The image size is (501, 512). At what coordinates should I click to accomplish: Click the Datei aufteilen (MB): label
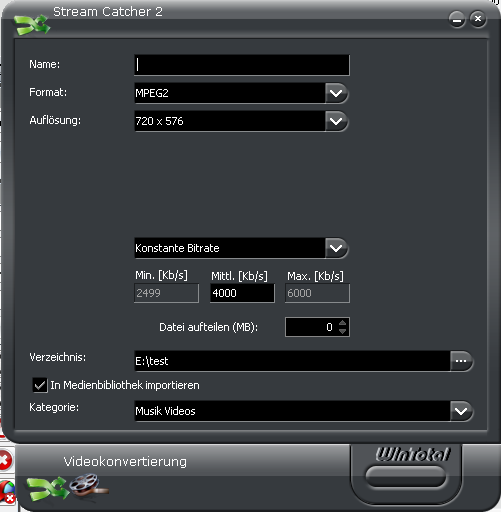point(209,327)
